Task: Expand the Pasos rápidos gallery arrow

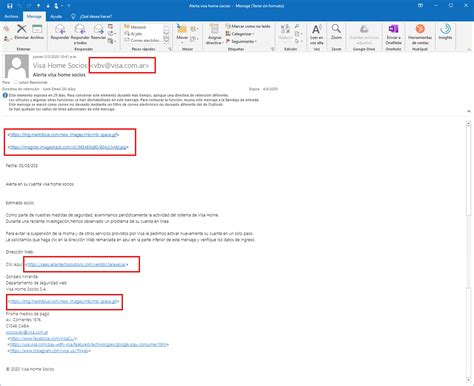Action: pyautogui.click(x=166, y=40)
